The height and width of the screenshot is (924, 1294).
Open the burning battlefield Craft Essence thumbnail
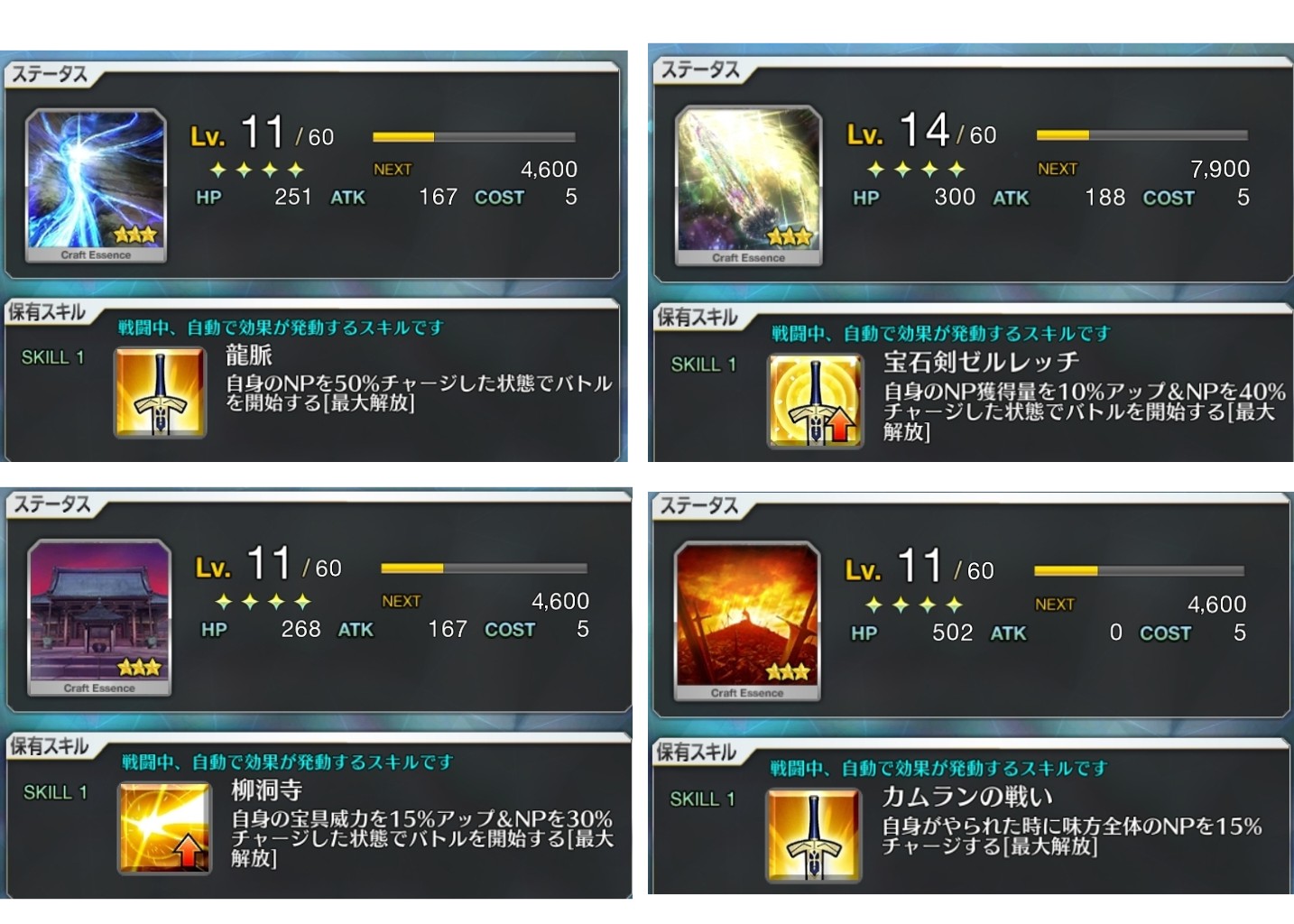point(747,621)
